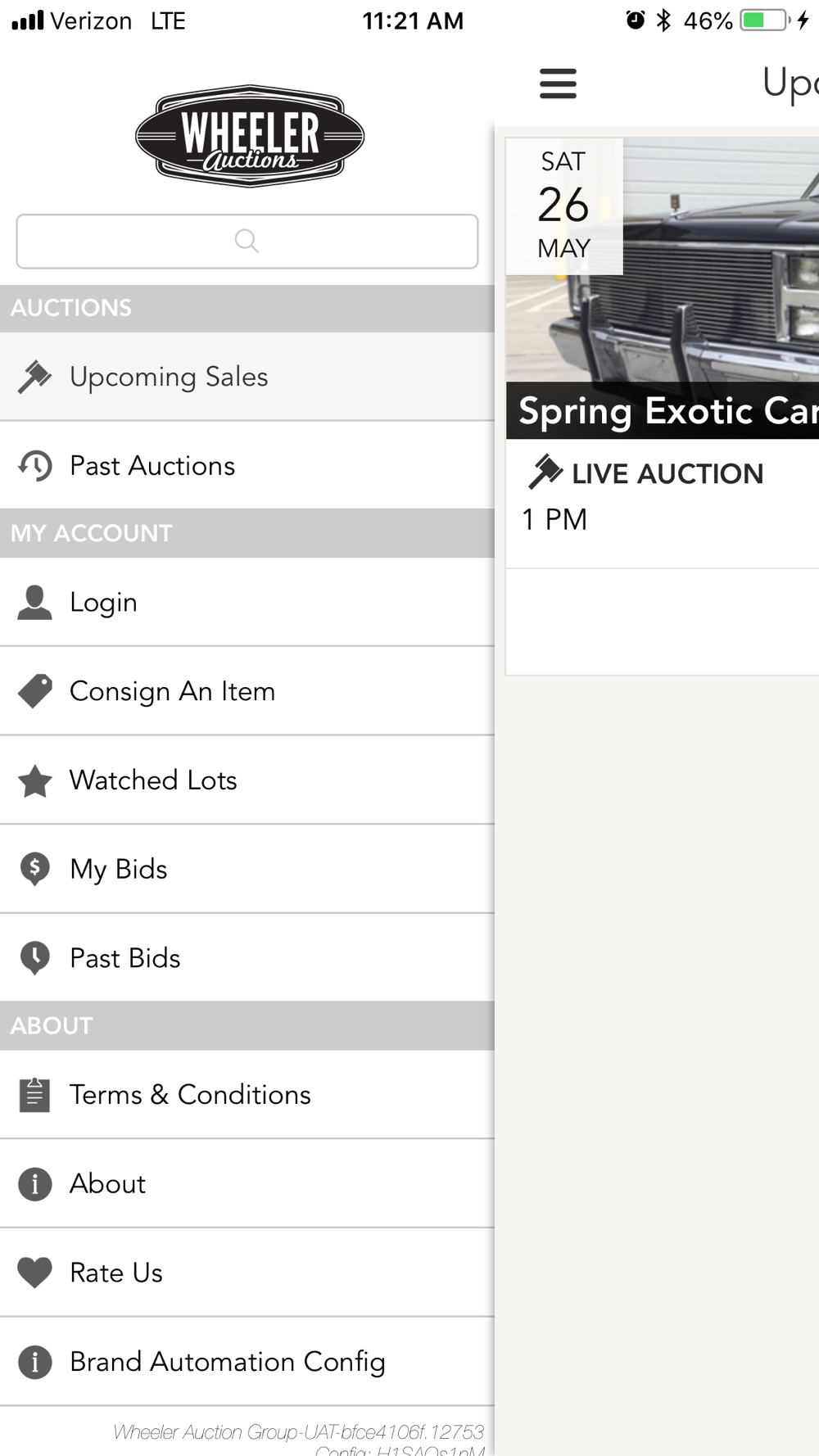
Task: Tap the LIVE AUCTION label
Action: tap(667, 474)
